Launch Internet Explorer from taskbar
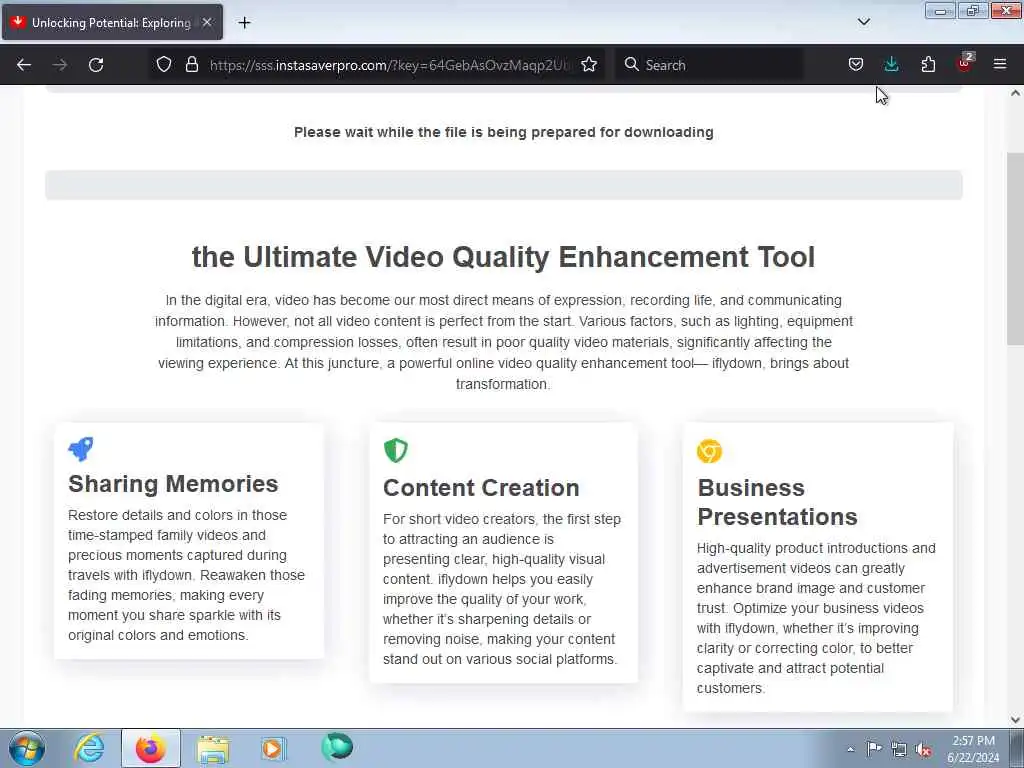This screenshot has height=768, width=1024. tap(89, 748)
